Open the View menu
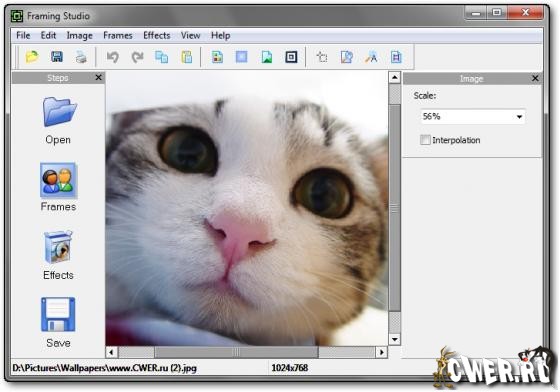The width and height of the screenshot is (560, 392). pos(190,35)
